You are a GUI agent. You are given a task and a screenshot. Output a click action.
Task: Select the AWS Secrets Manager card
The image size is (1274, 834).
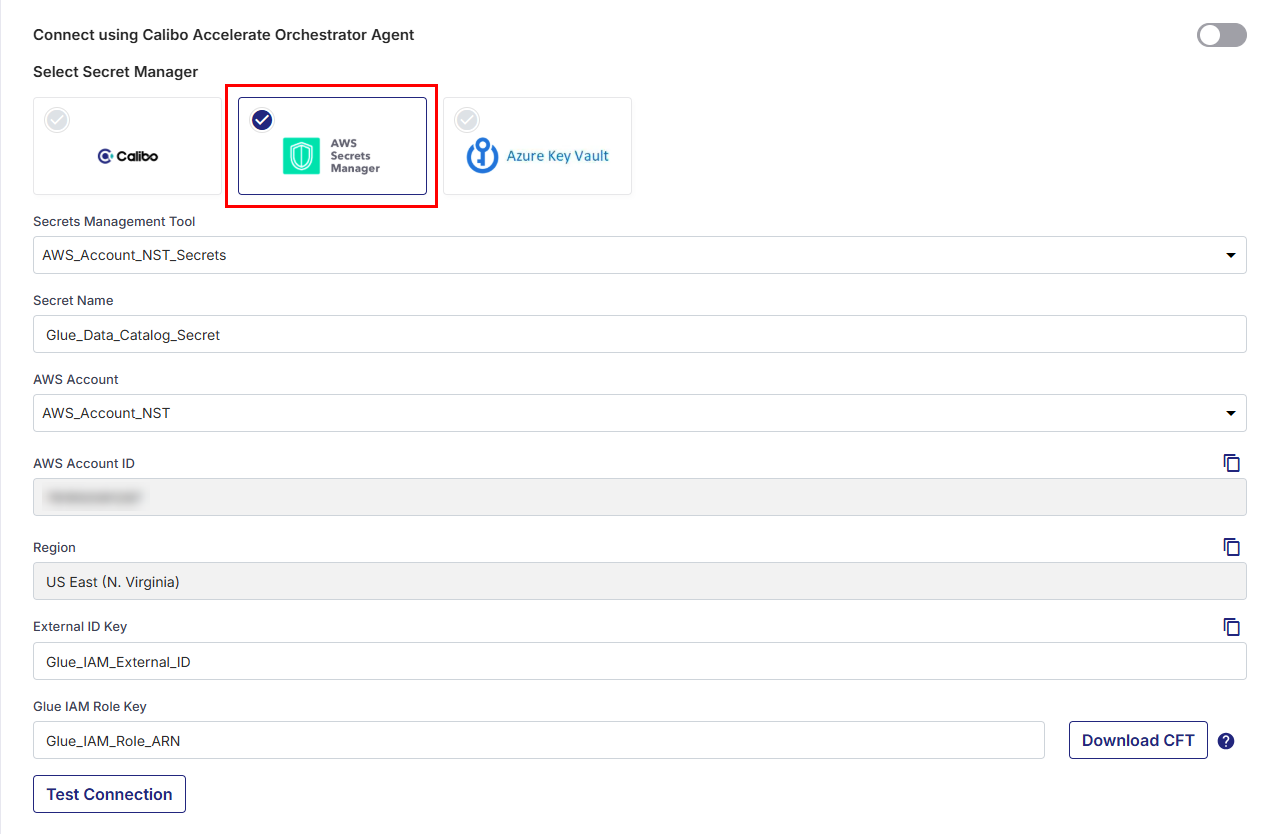click(332, 146)
